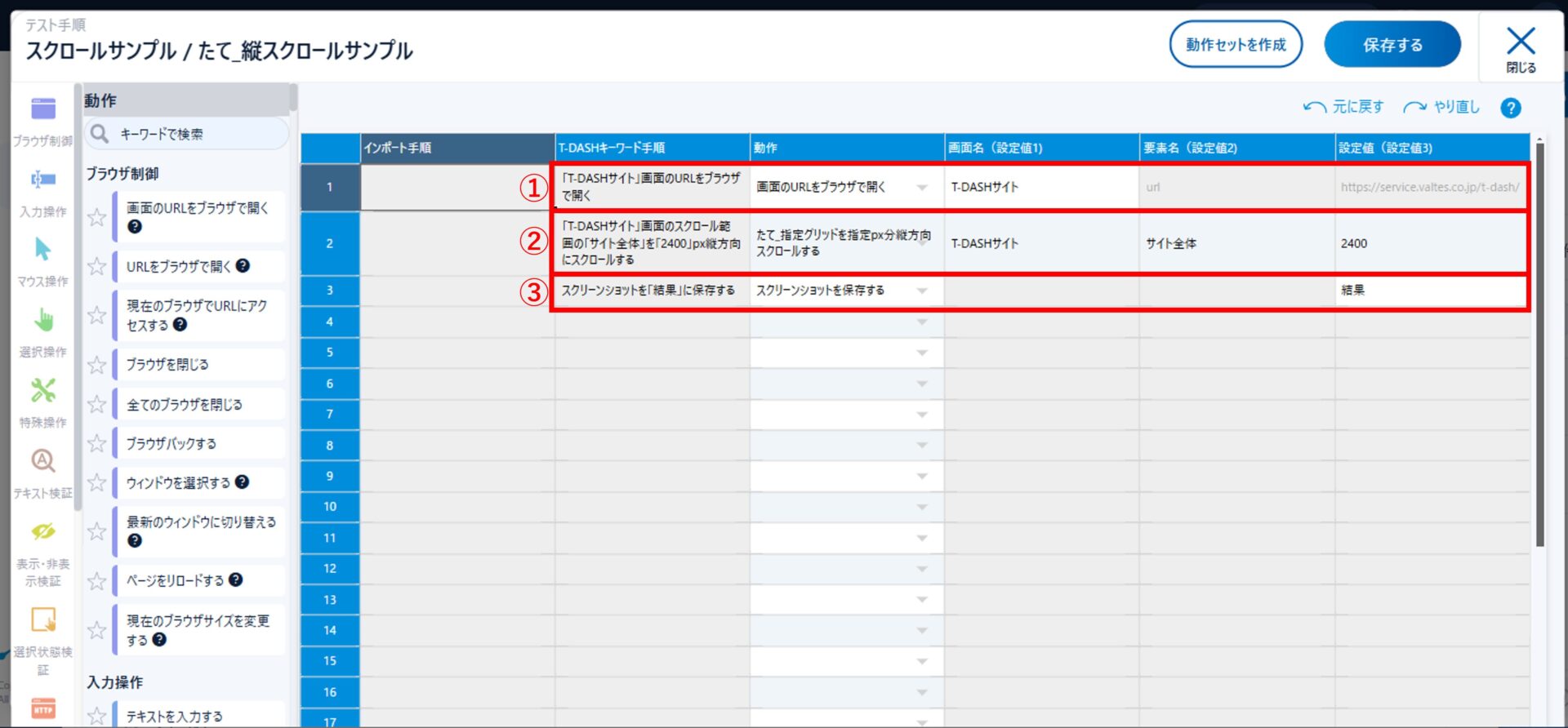Viewport: 1568px width, 728px height.
Task: Open the 選択操作 hand icon
Action: 43,320
